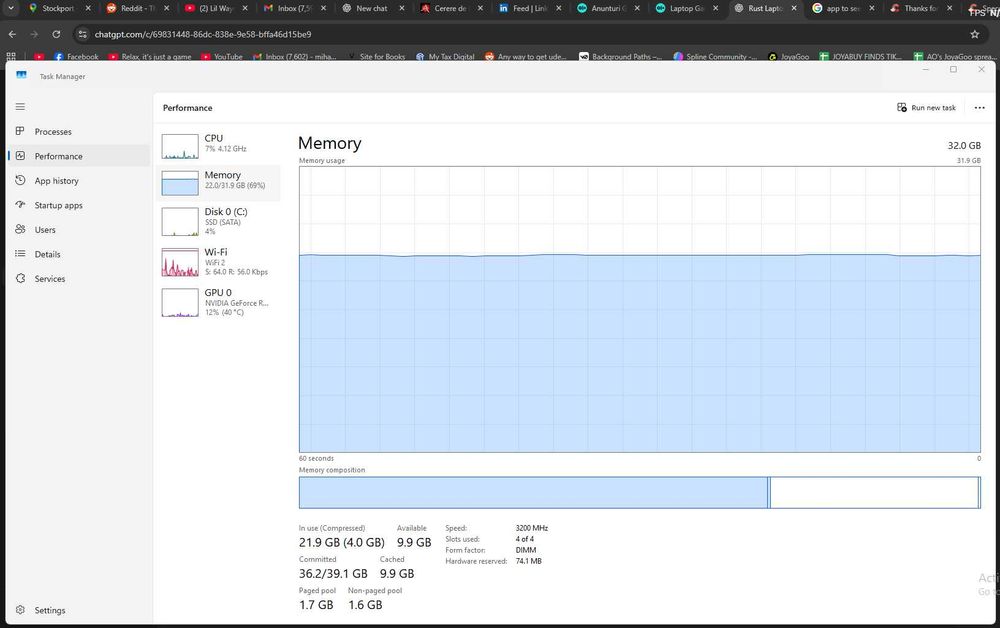Image resolution: width=1000 pixels, height=628 pixels.
Task: Open the JOYABUY FINDS TIK bookmark
Action: pos(860,57)
